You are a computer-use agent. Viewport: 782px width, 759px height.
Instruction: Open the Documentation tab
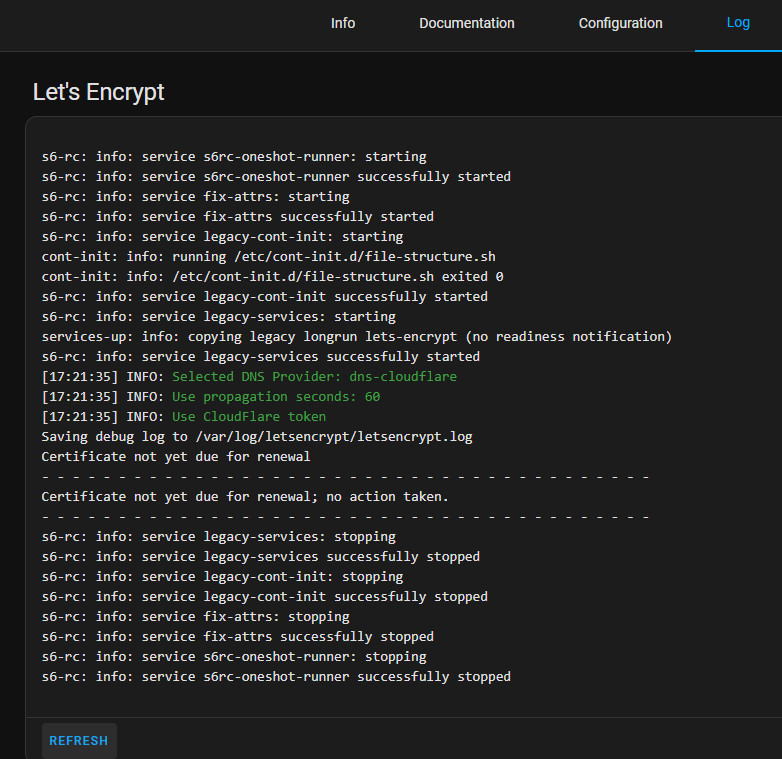pos(466,23)
